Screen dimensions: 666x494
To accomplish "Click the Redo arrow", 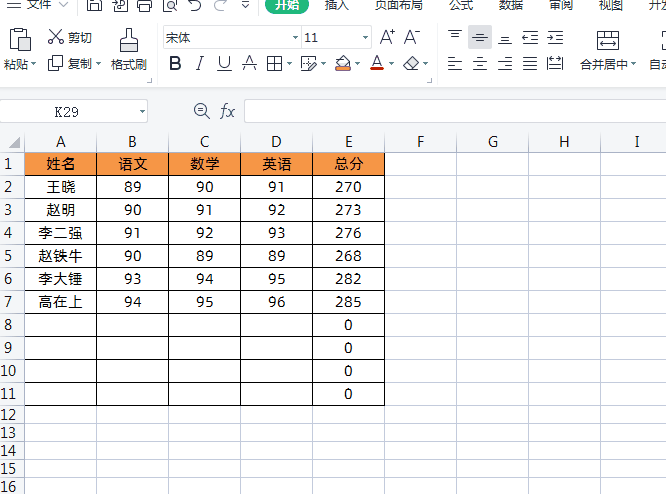I will pos(220,5).
